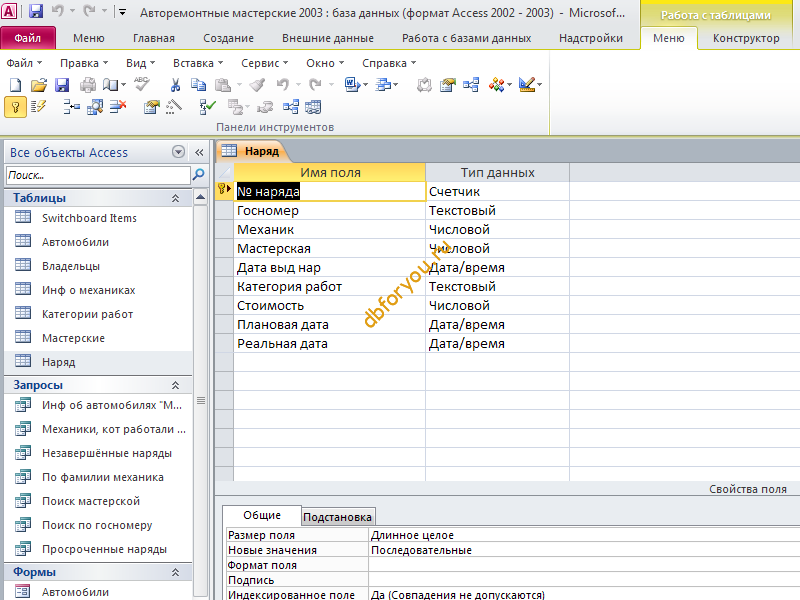Open the Работа с базами данных tab
Screen dimensions: 800x600
click(x=466, y=38)
